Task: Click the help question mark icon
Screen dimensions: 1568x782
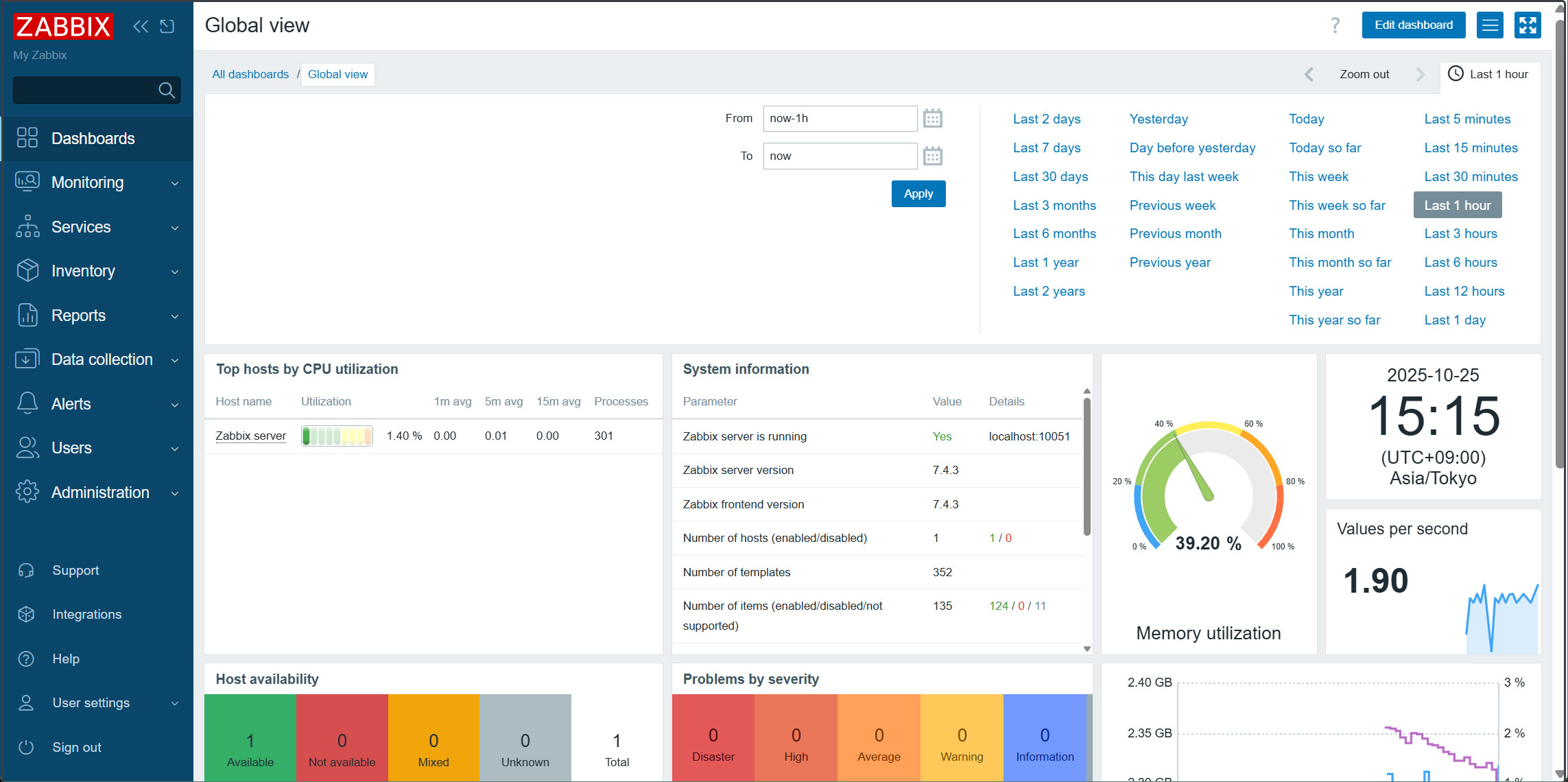Action: (x=1335, y=25)
